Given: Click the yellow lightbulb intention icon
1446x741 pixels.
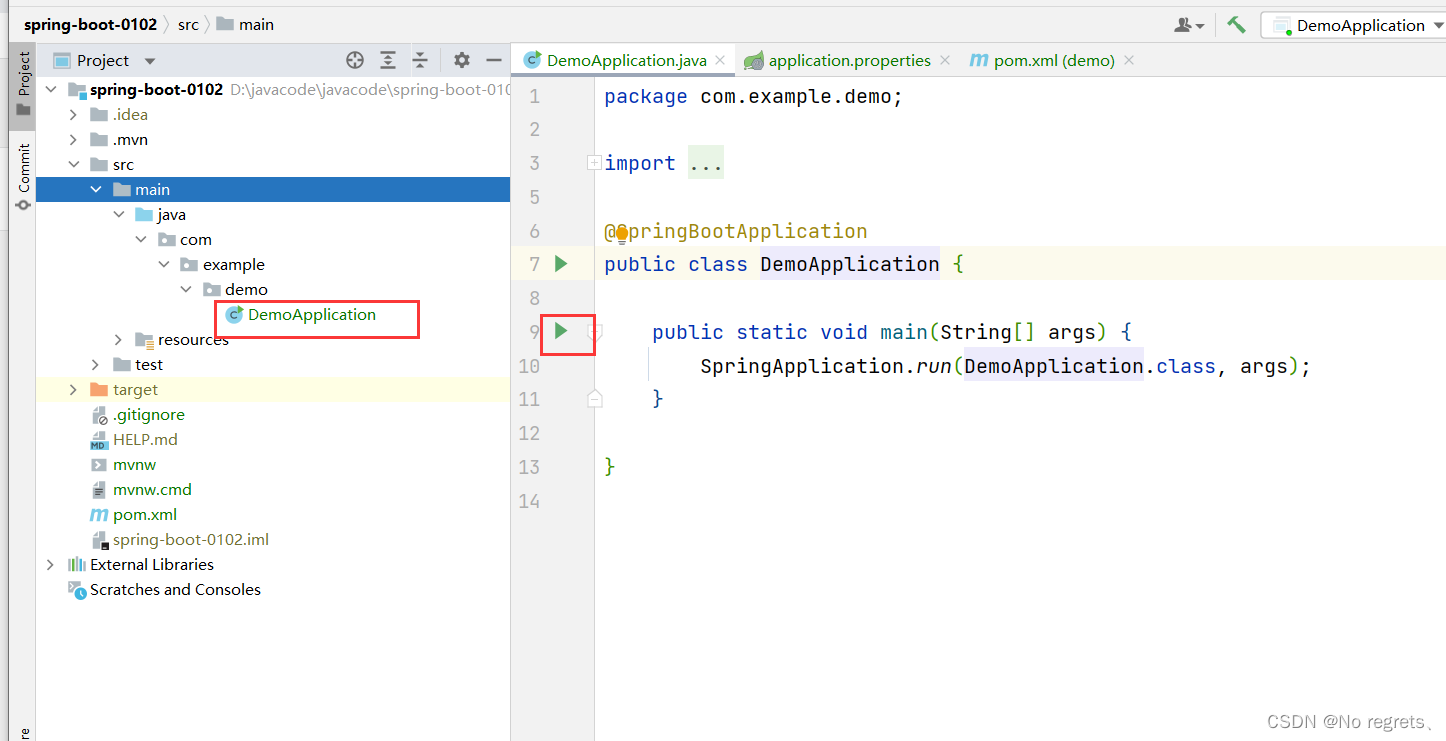Looking at the screenshot, I should point(621,234).
